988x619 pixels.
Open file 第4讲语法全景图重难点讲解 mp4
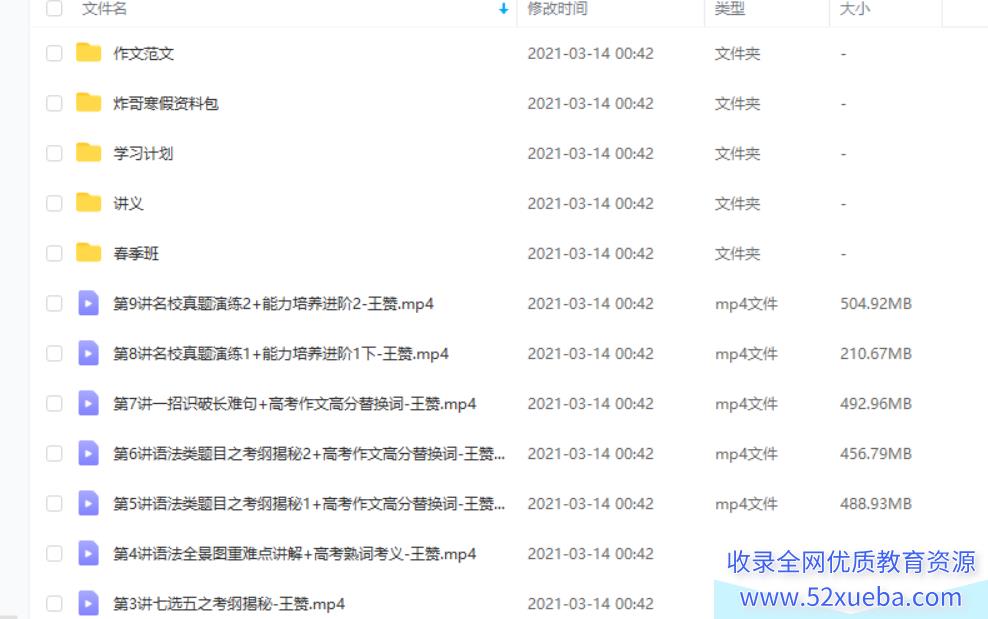294,553
